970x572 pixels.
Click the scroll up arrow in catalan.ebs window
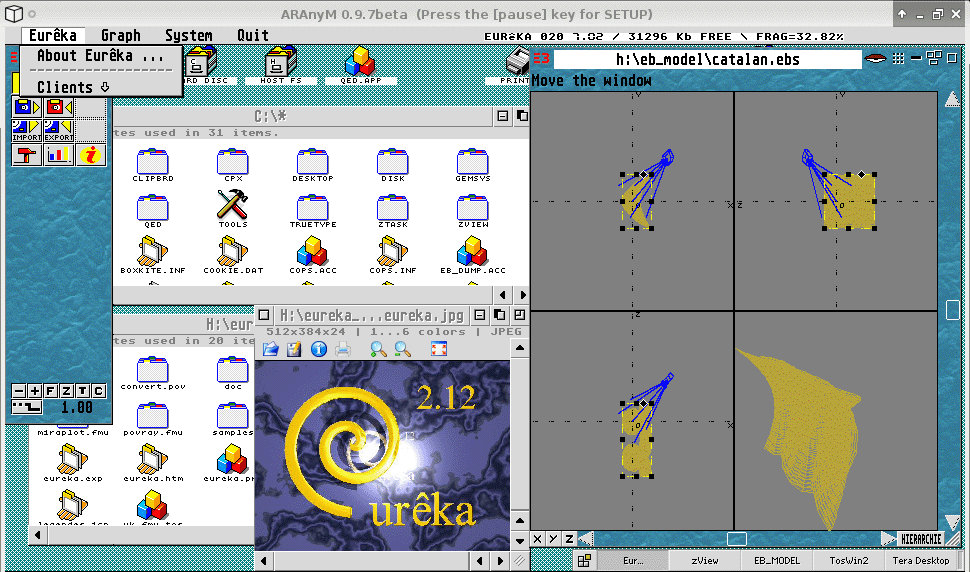click(x=953, y=99)
